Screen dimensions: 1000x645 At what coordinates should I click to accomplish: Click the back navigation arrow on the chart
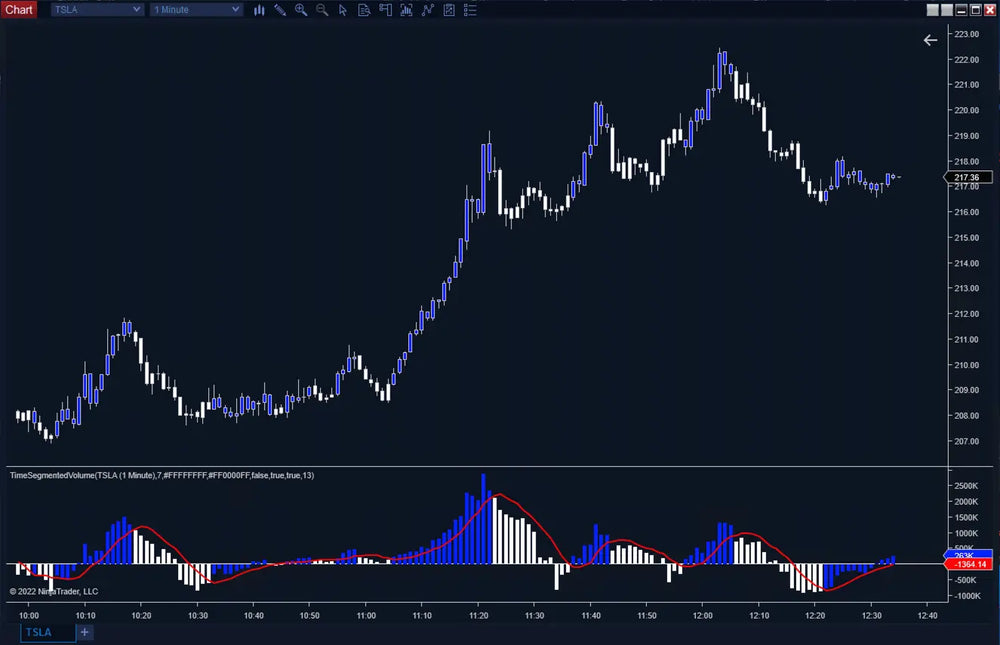[930, 40]
